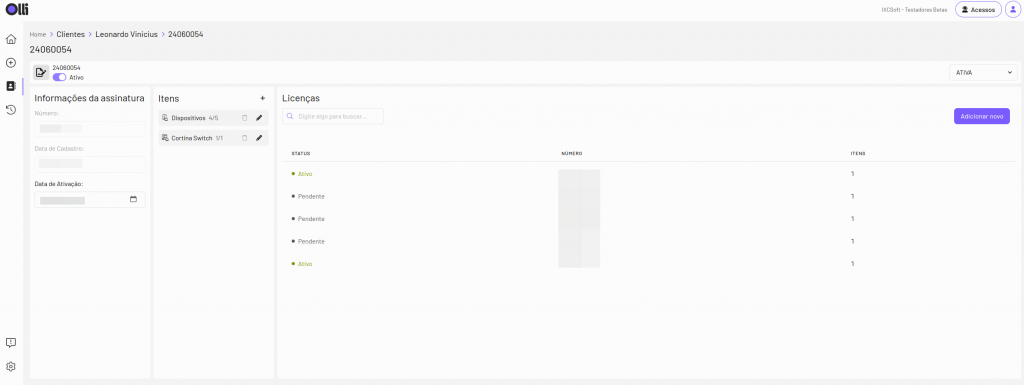Open the Home icon in sidebar
This screenshot has width=1024, height=385.
10,39
